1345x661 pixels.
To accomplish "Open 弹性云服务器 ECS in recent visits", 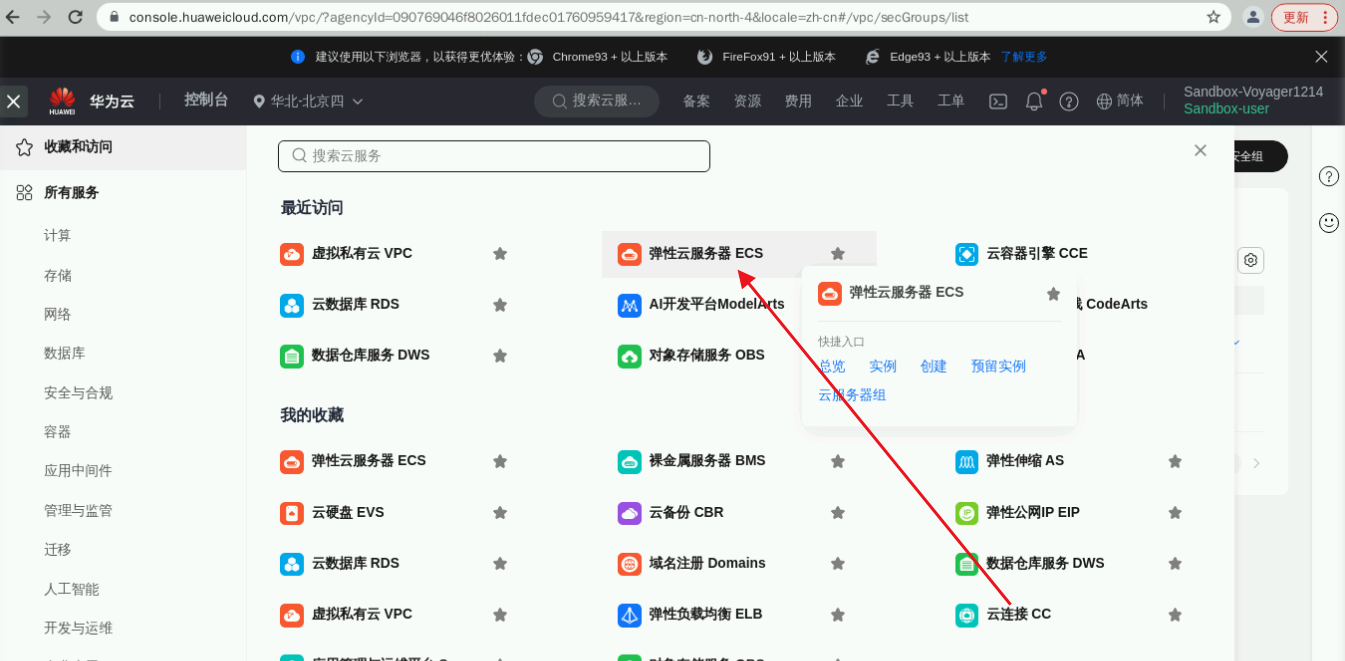I will 706,254.
